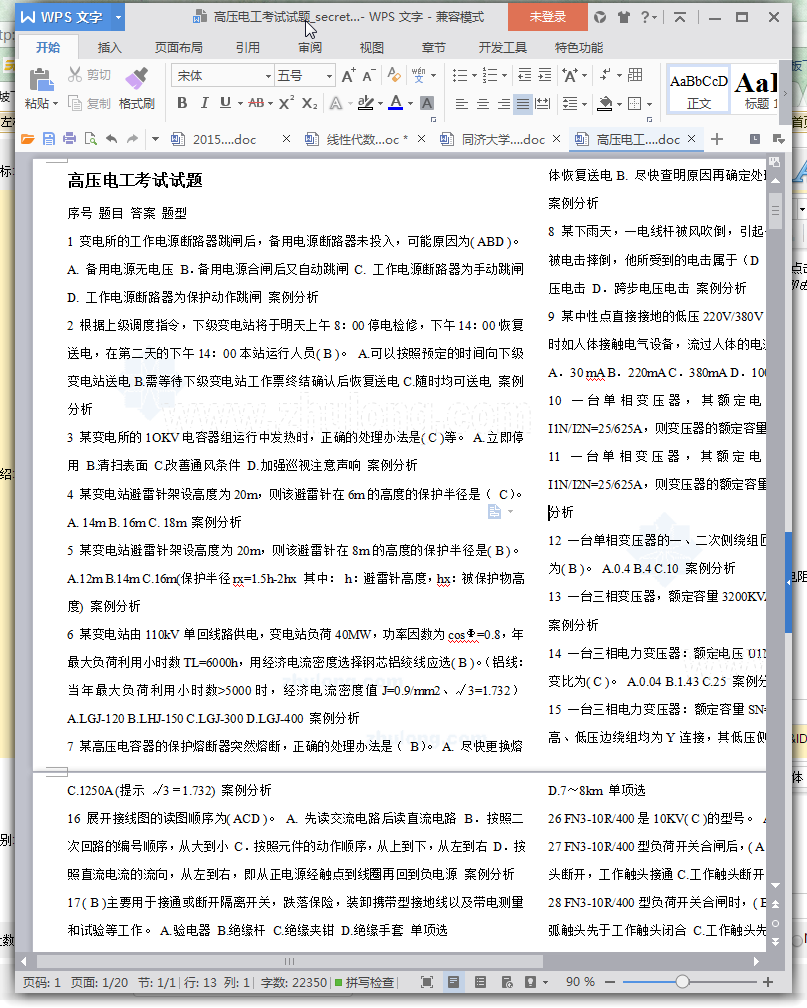Save the document with the disk icon
The image size is (807, 1008).
(x=49, y=139)
